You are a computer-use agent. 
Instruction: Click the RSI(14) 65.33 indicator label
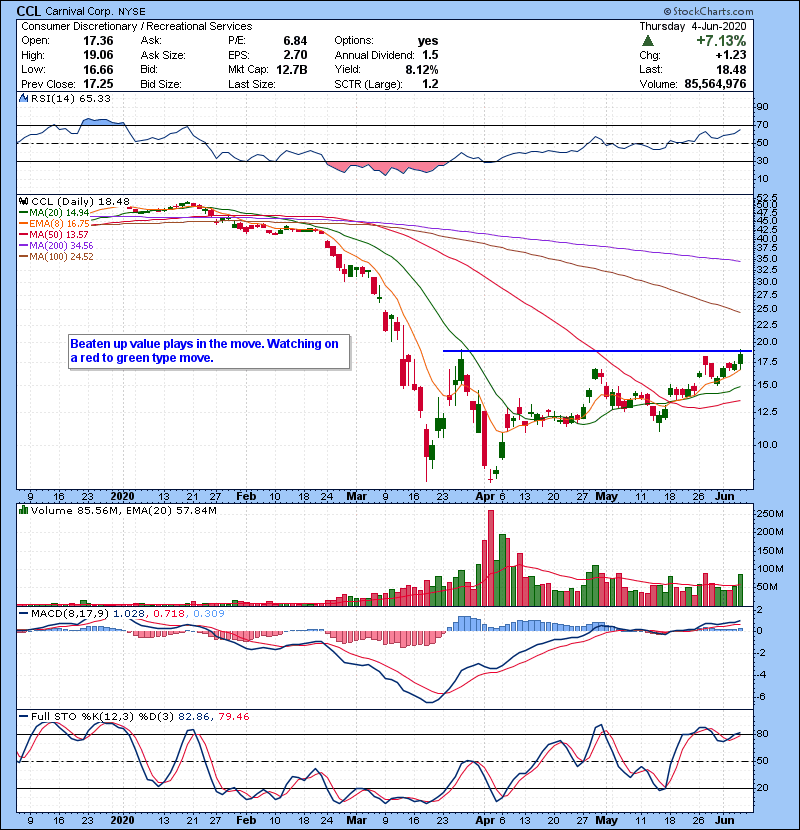tap(70, 98)
